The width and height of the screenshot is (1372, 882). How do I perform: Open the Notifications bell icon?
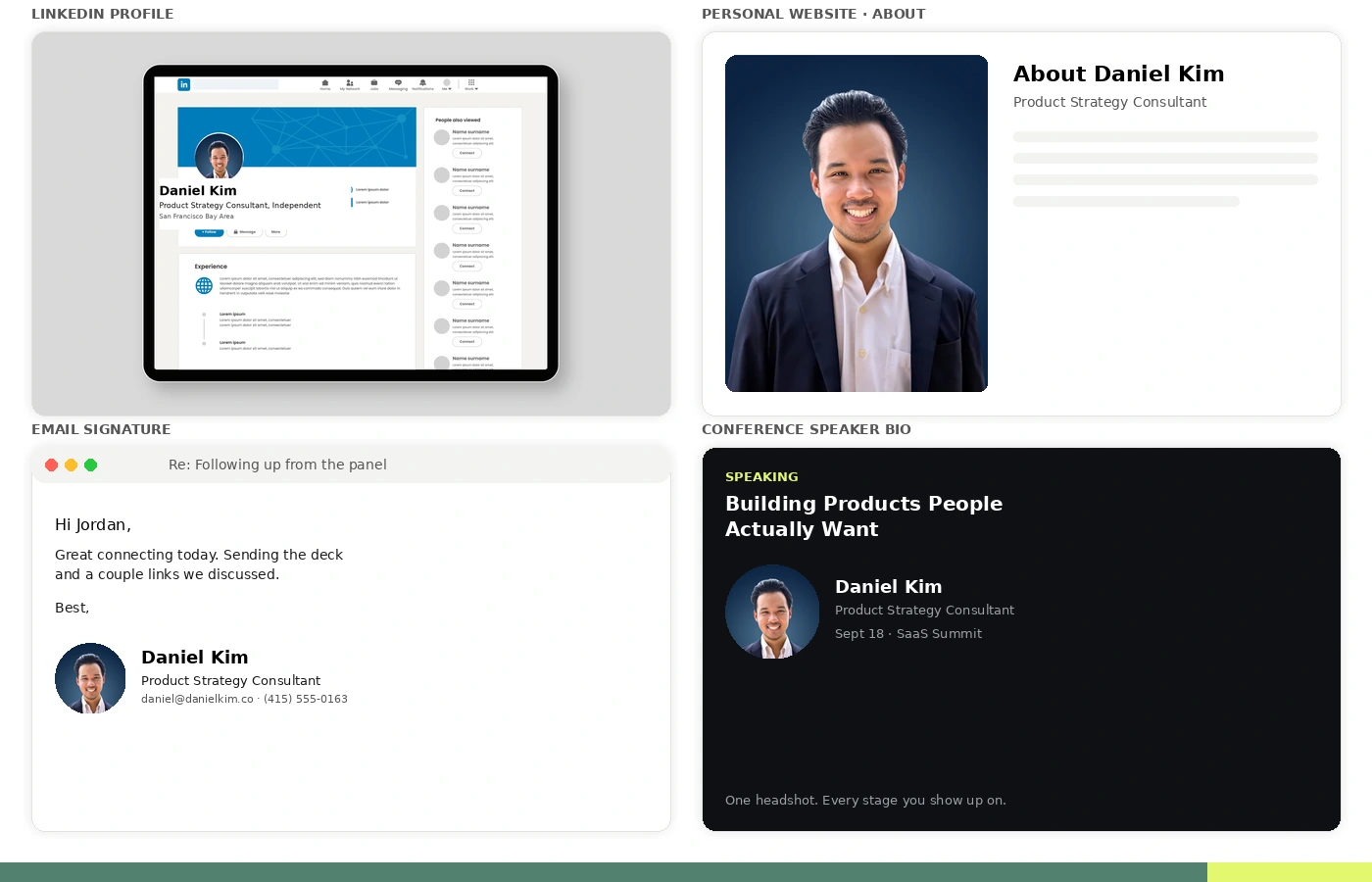(x=422, y=85)
